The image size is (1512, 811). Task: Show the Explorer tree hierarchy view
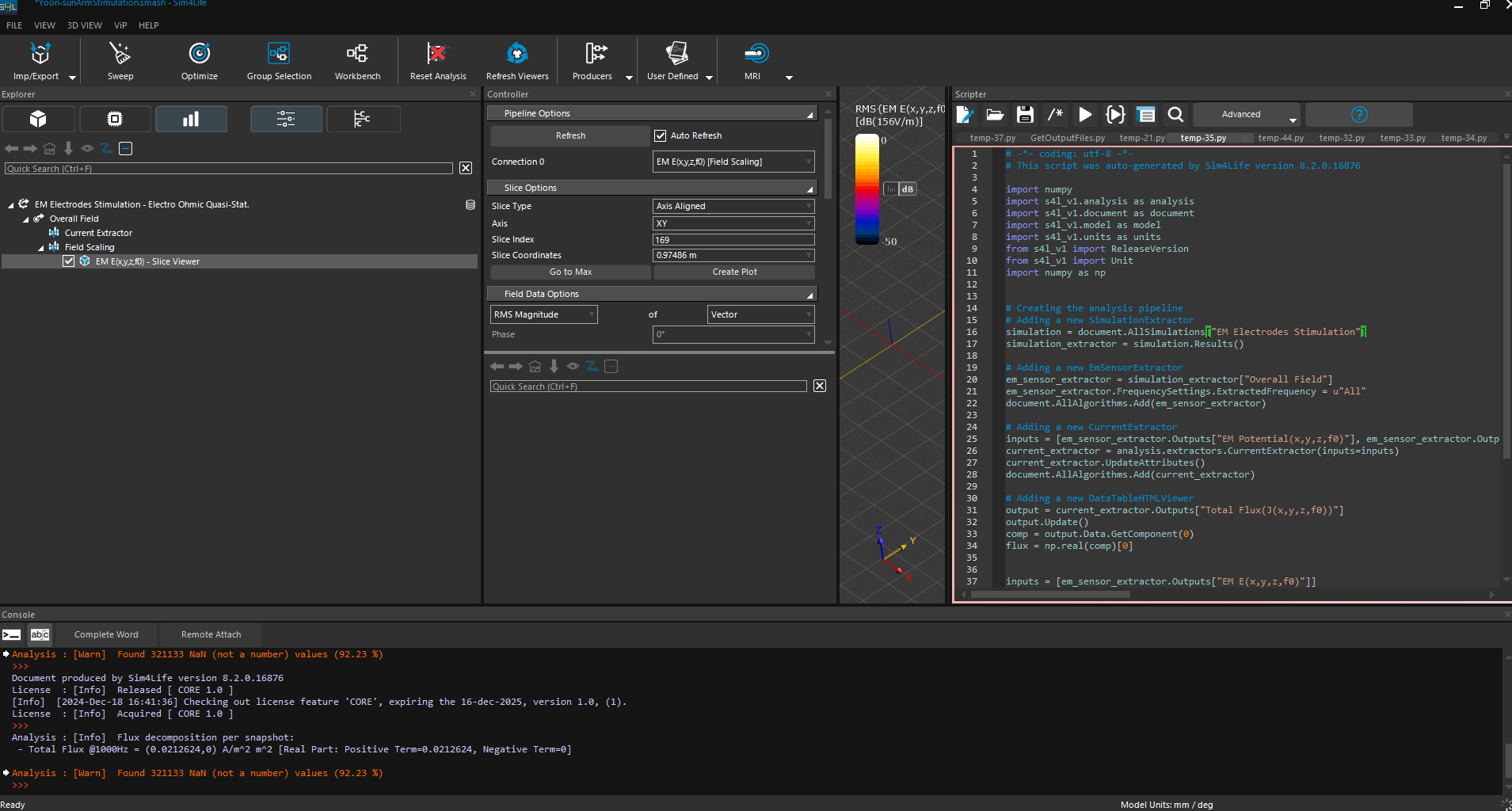click(x=362, y=119)
